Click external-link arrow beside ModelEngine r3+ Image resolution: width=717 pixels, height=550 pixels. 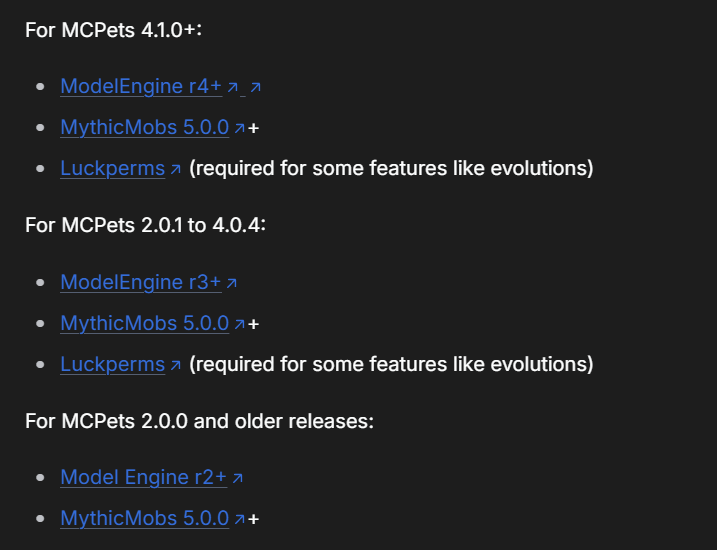[232, 284]
